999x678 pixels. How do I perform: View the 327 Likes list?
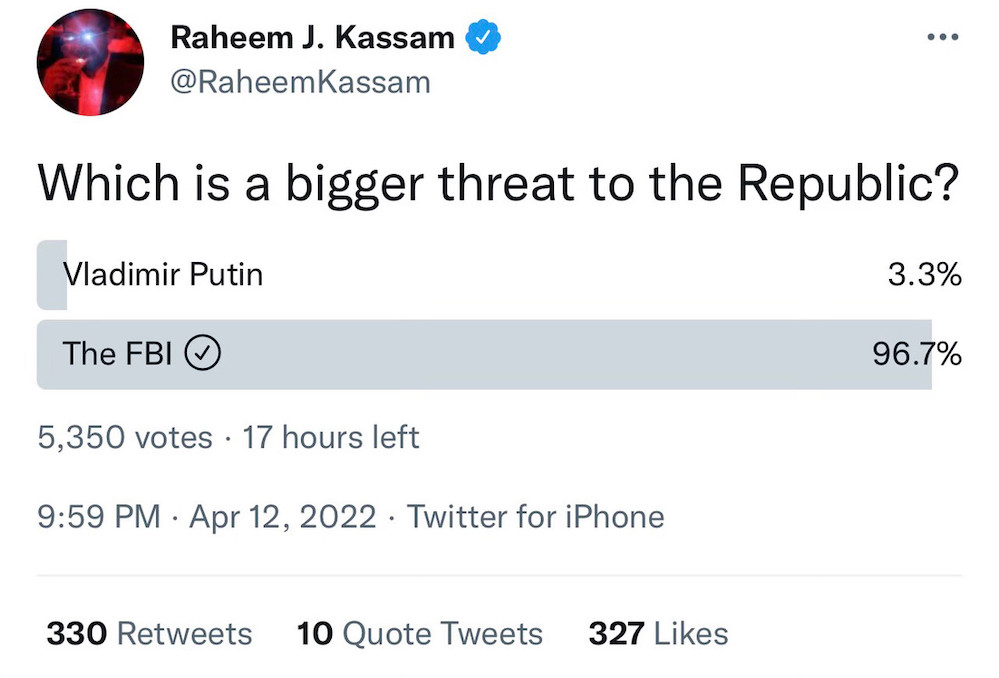[658, 633]
